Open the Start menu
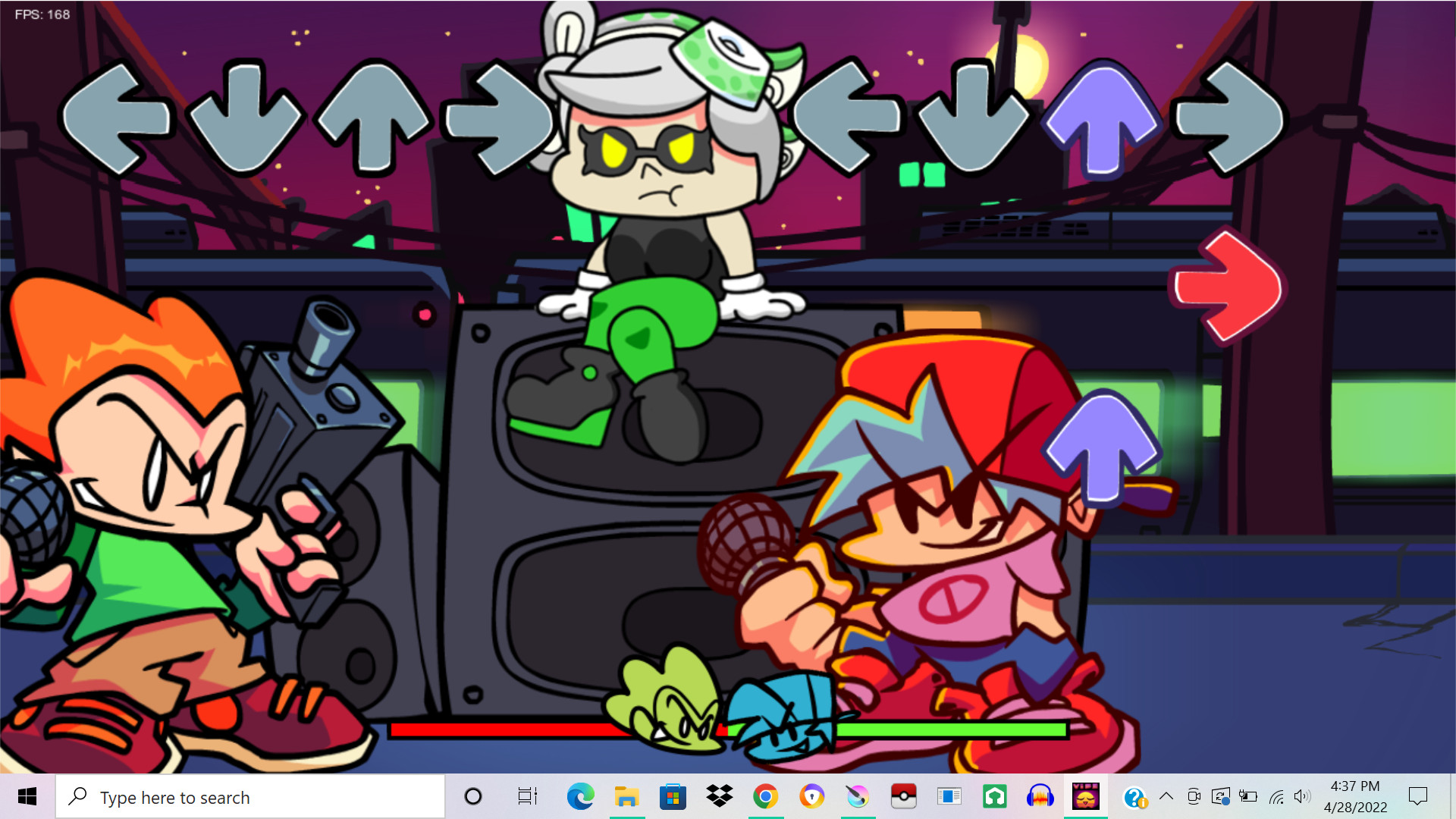 27,797
